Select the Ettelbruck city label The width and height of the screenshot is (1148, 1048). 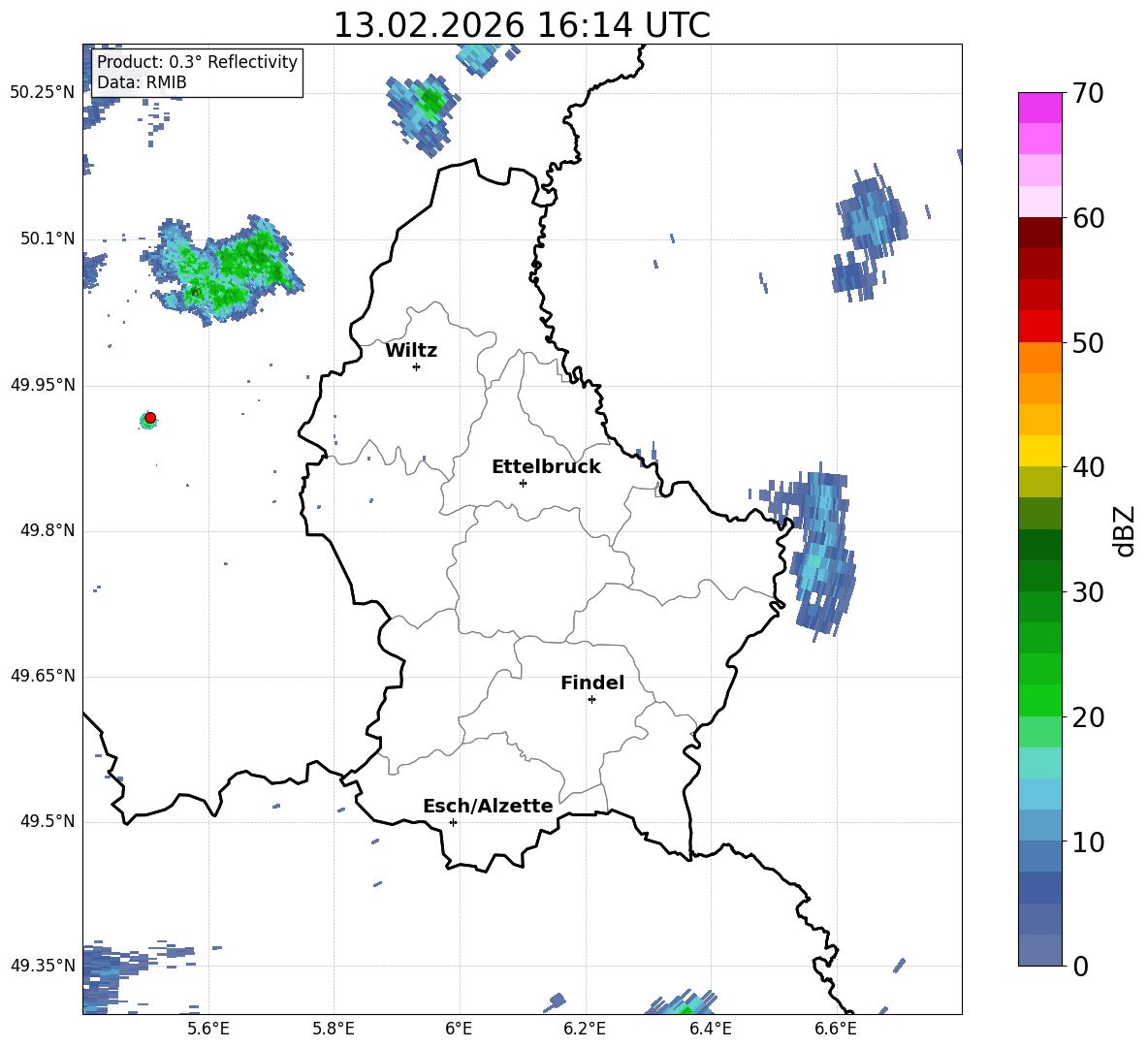pos(546,467)
